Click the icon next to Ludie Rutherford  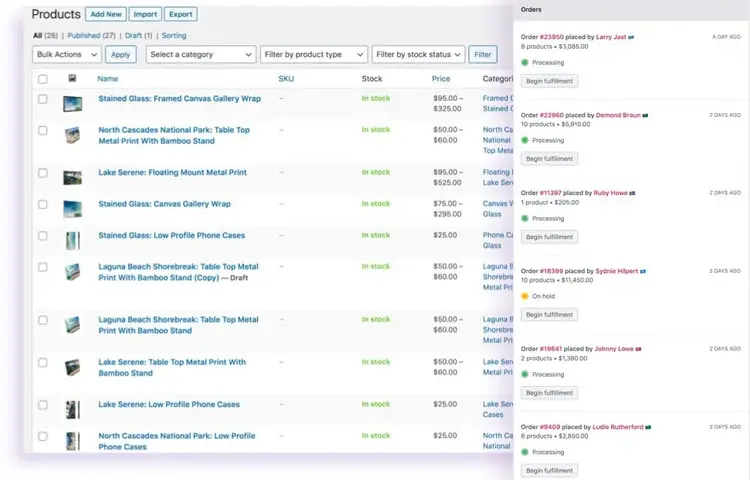pos(648,427)
